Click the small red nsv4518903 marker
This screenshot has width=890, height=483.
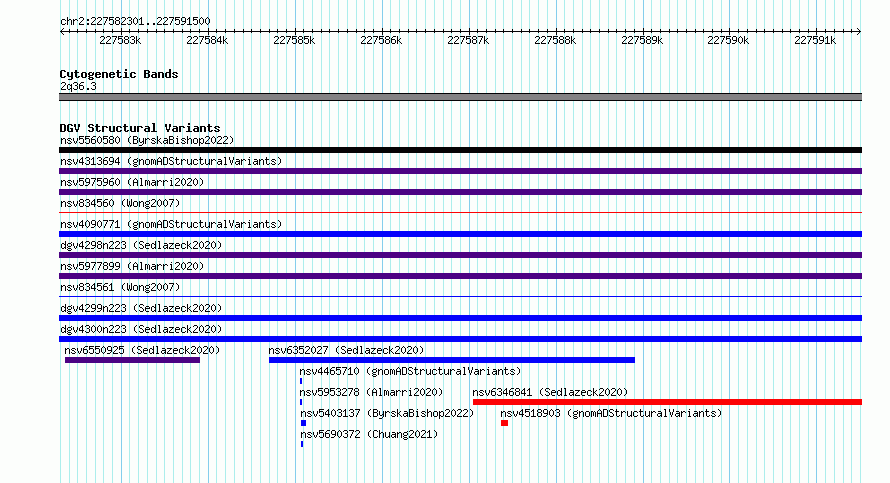pos(504,423)
